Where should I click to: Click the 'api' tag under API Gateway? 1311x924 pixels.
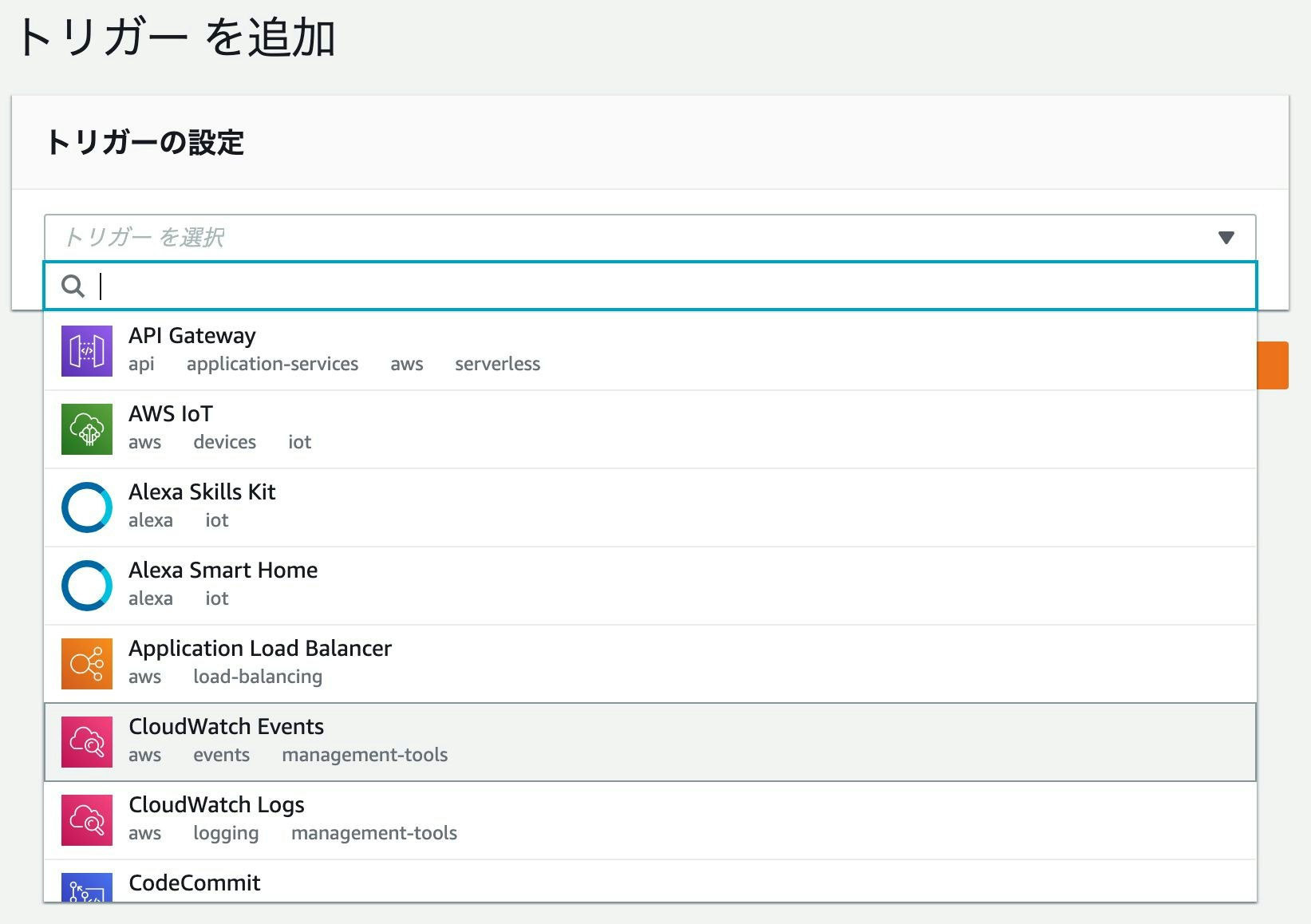tap(141, 364)
